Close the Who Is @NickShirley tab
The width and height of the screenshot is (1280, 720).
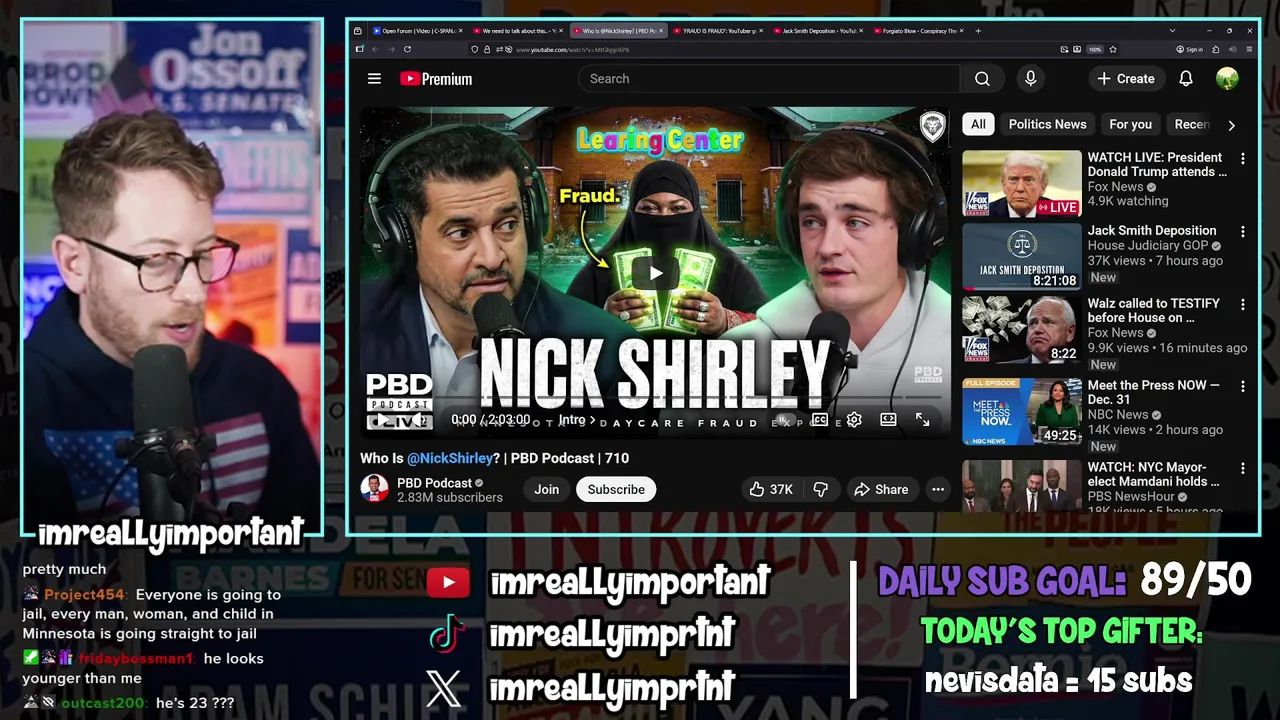point(660,31)
